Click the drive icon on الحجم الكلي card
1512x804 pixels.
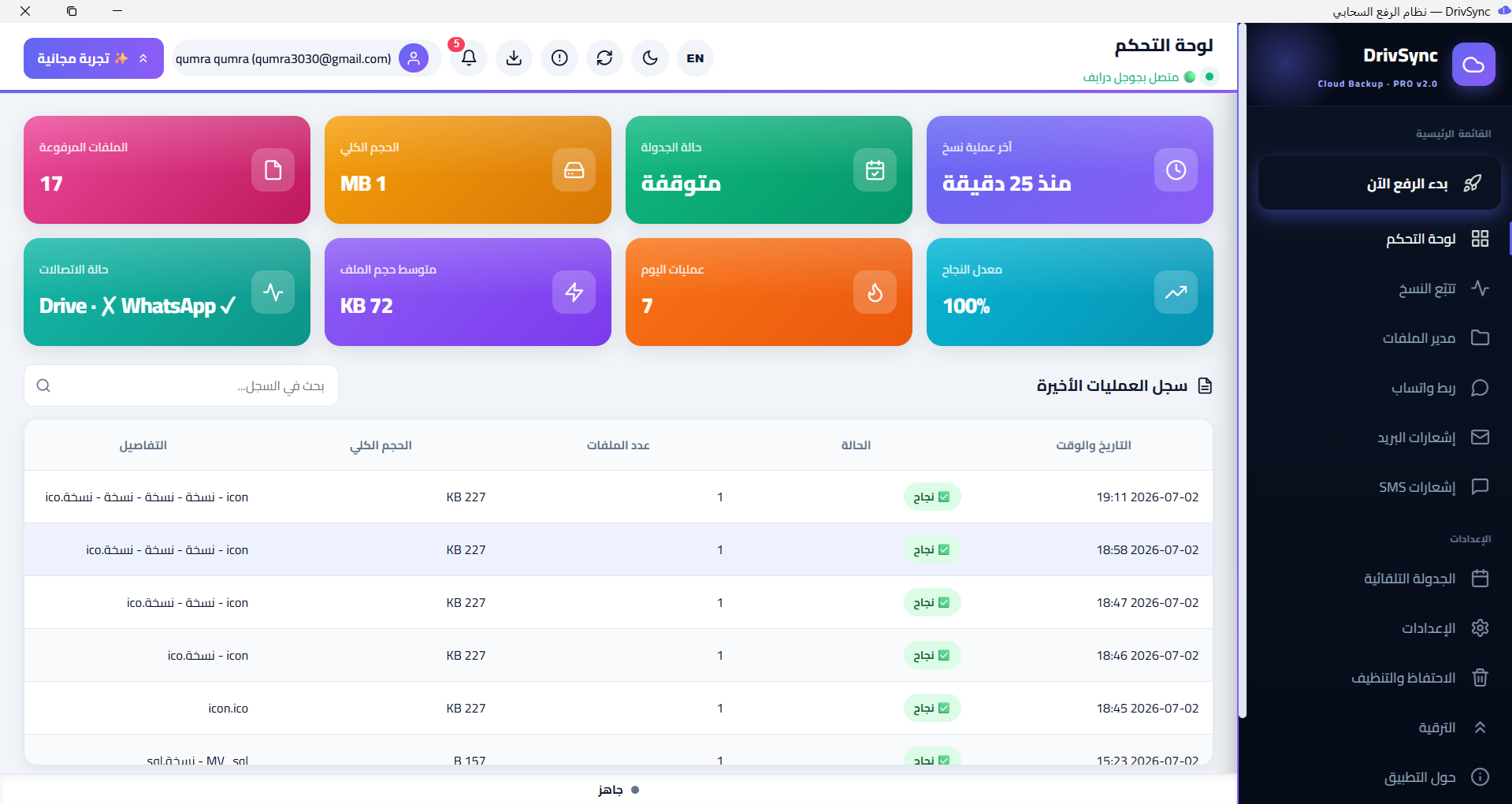[x=574, y=169]
